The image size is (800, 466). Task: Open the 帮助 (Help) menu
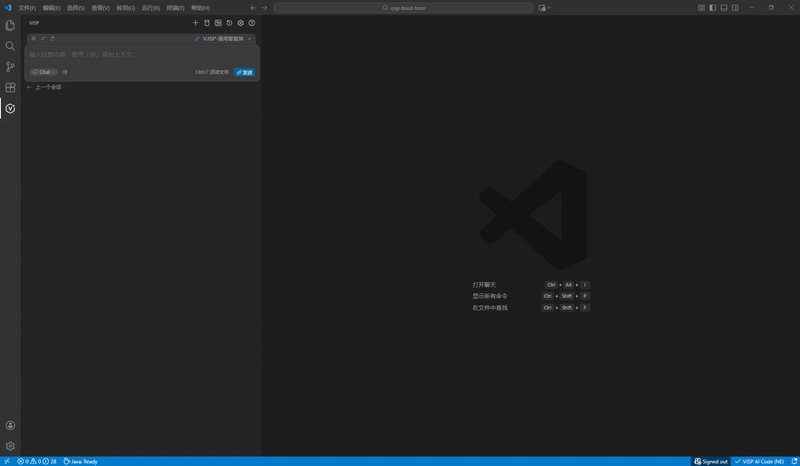[x=200, y=8]
